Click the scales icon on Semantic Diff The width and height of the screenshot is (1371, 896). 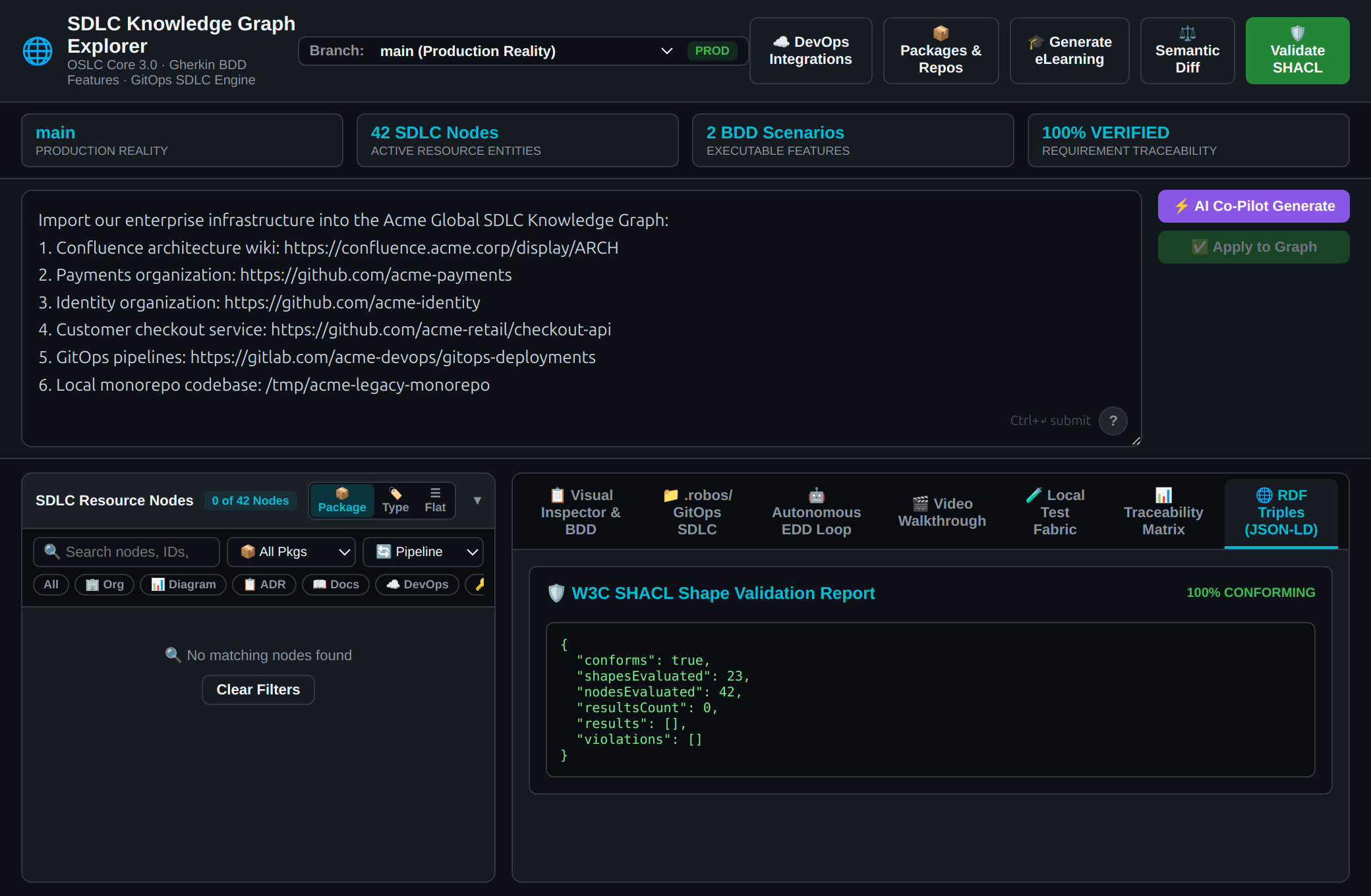click(x=1187, y=33)
